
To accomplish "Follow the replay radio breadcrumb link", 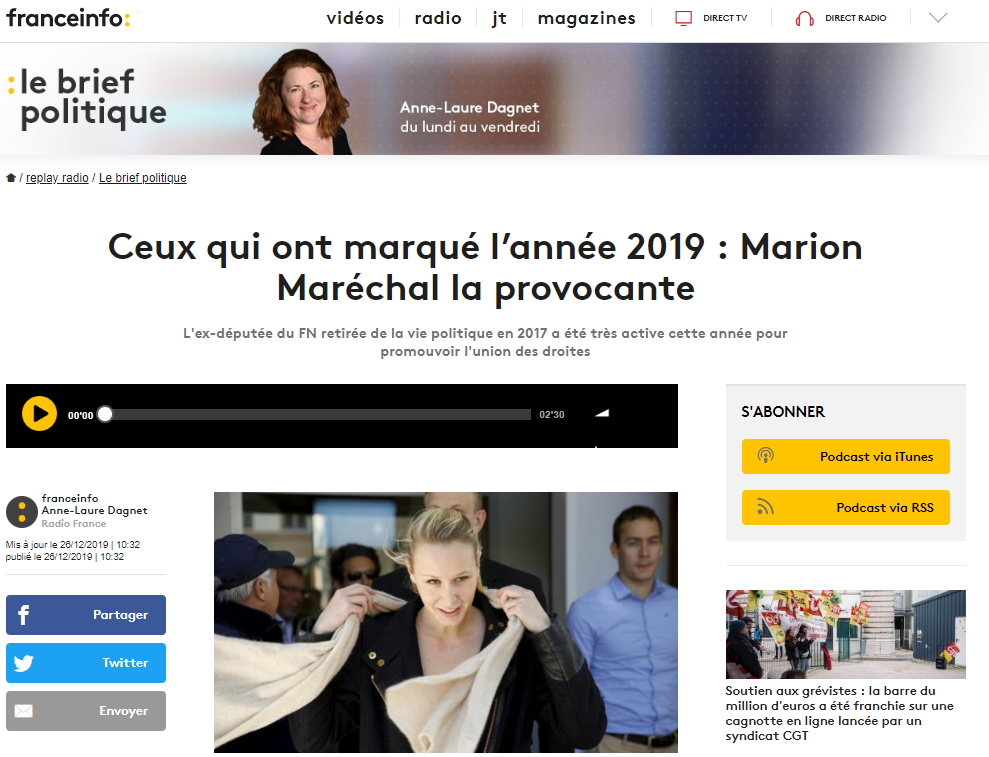I will pyautogui.click(x=57, y=178).
